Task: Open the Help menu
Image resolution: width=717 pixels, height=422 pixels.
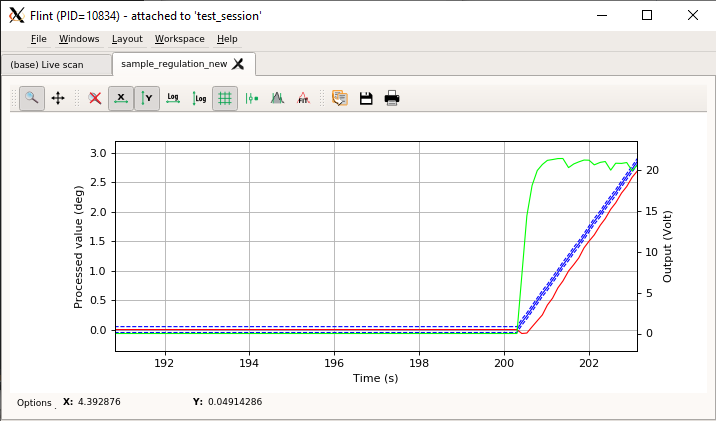Action: pyautogui.click(x=227, y=39)
